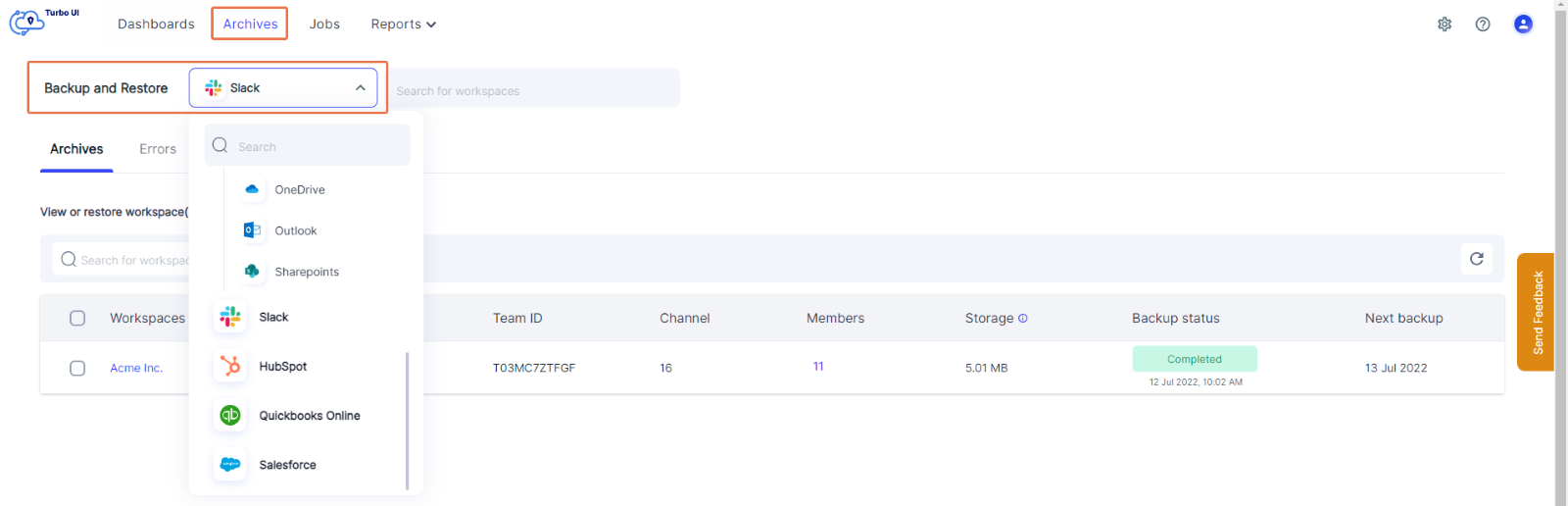Focus the top Search for workspaces field
This screenshot has height=506, width=1568.
click(533, 88)
